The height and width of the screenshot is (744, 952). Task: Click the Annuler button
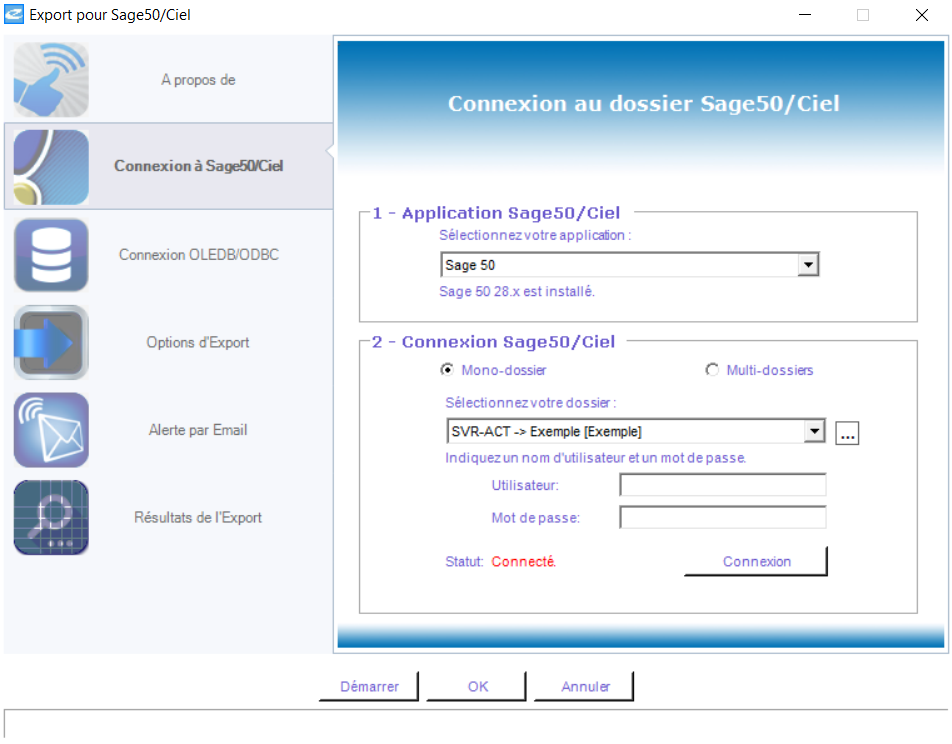tap(585, 687)
